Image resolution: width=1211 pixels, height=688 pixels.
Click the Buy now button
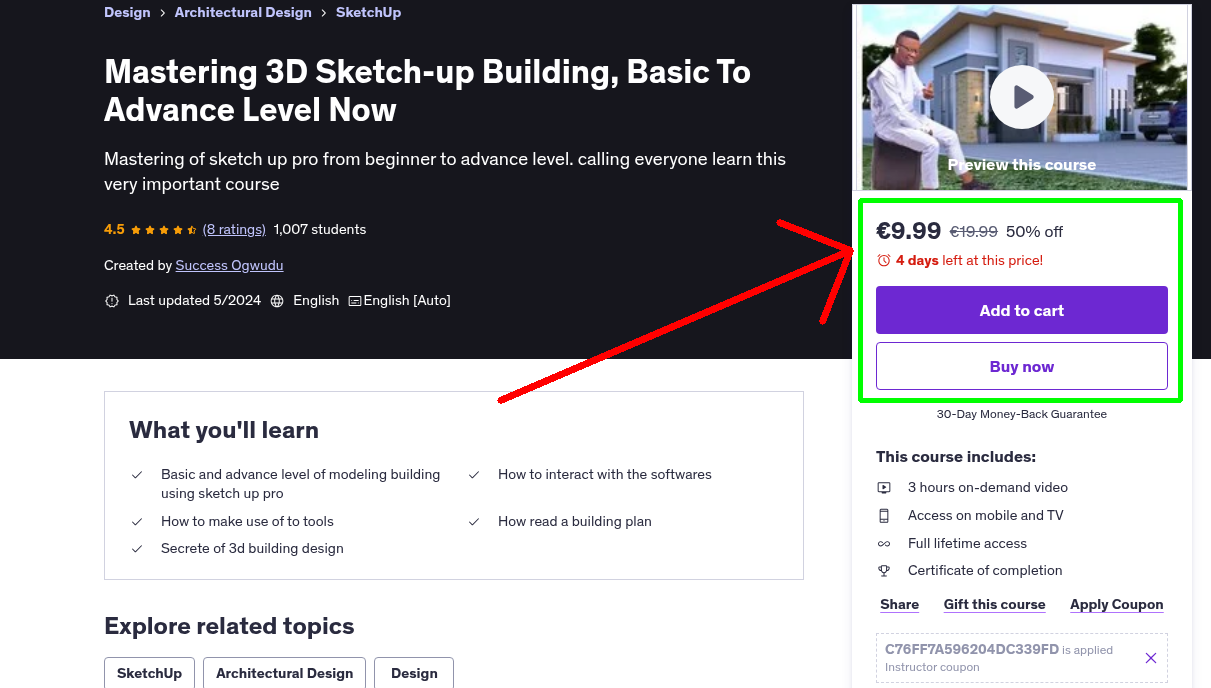pos(1021,366)
